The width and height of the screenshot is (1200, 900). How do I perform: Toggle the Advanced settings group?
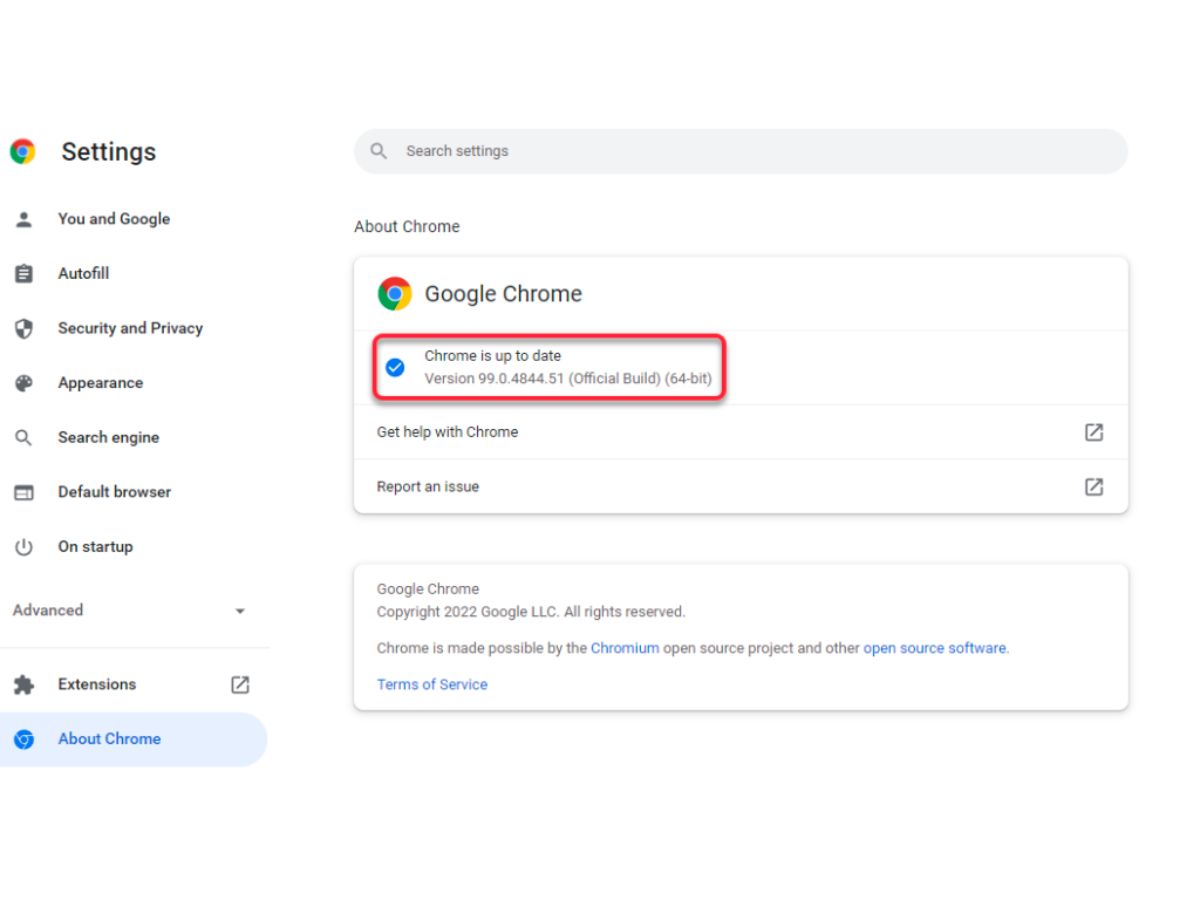point(134,611)
